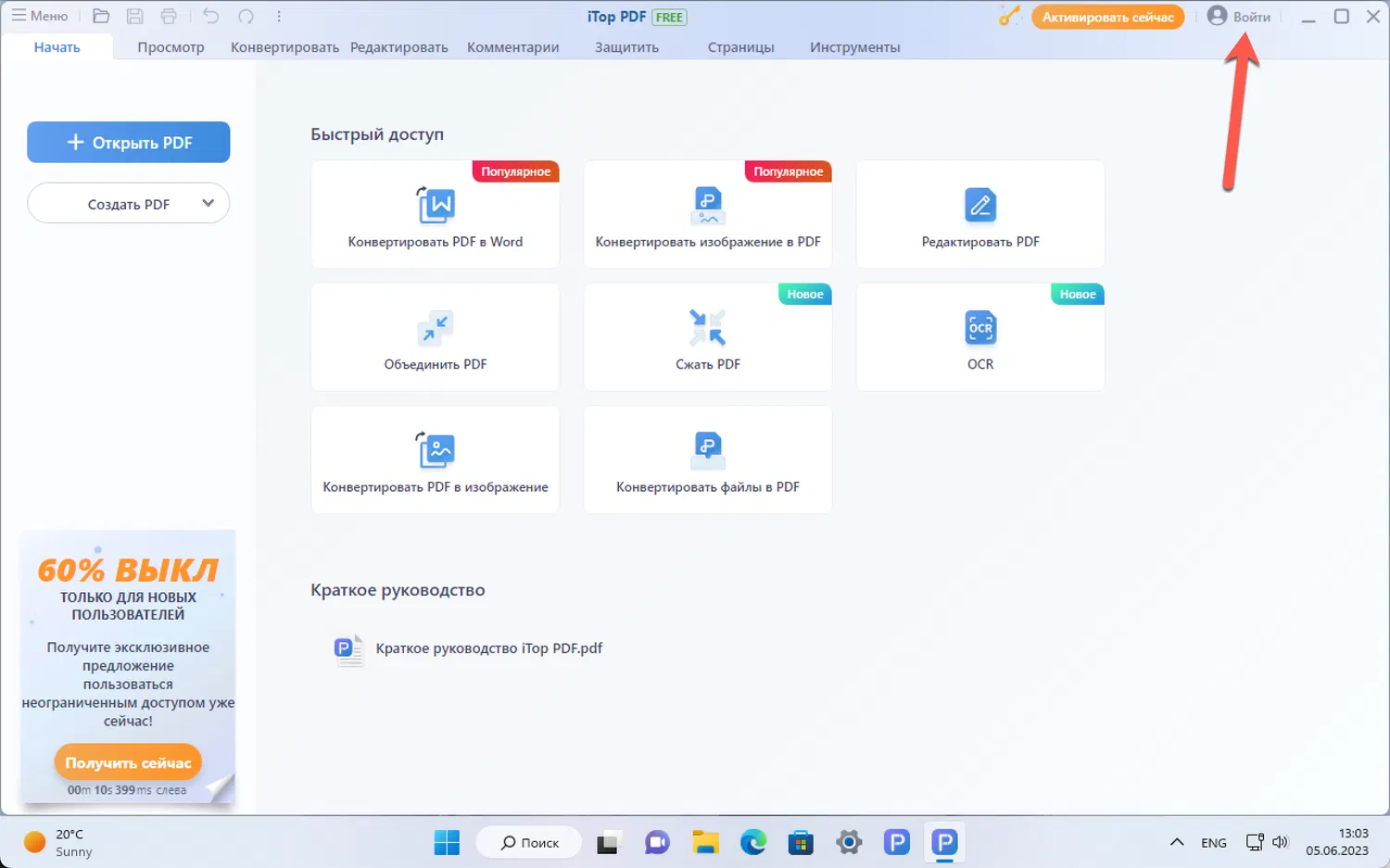Switch to the Комментарии tab
1390x868 pixels.
pyautogui.click(x=513, y=47)
